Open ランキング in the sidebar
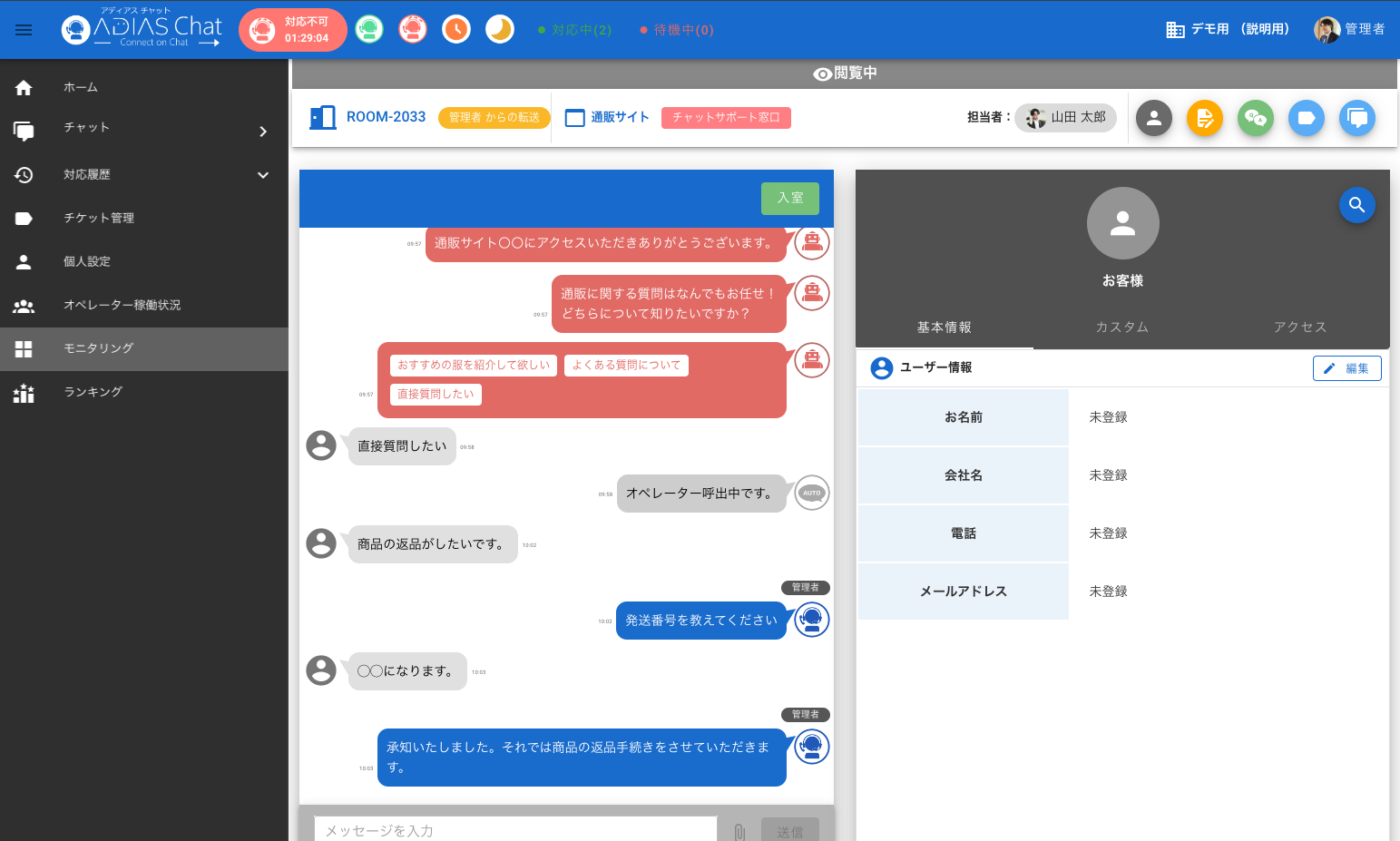 (93, 392)
